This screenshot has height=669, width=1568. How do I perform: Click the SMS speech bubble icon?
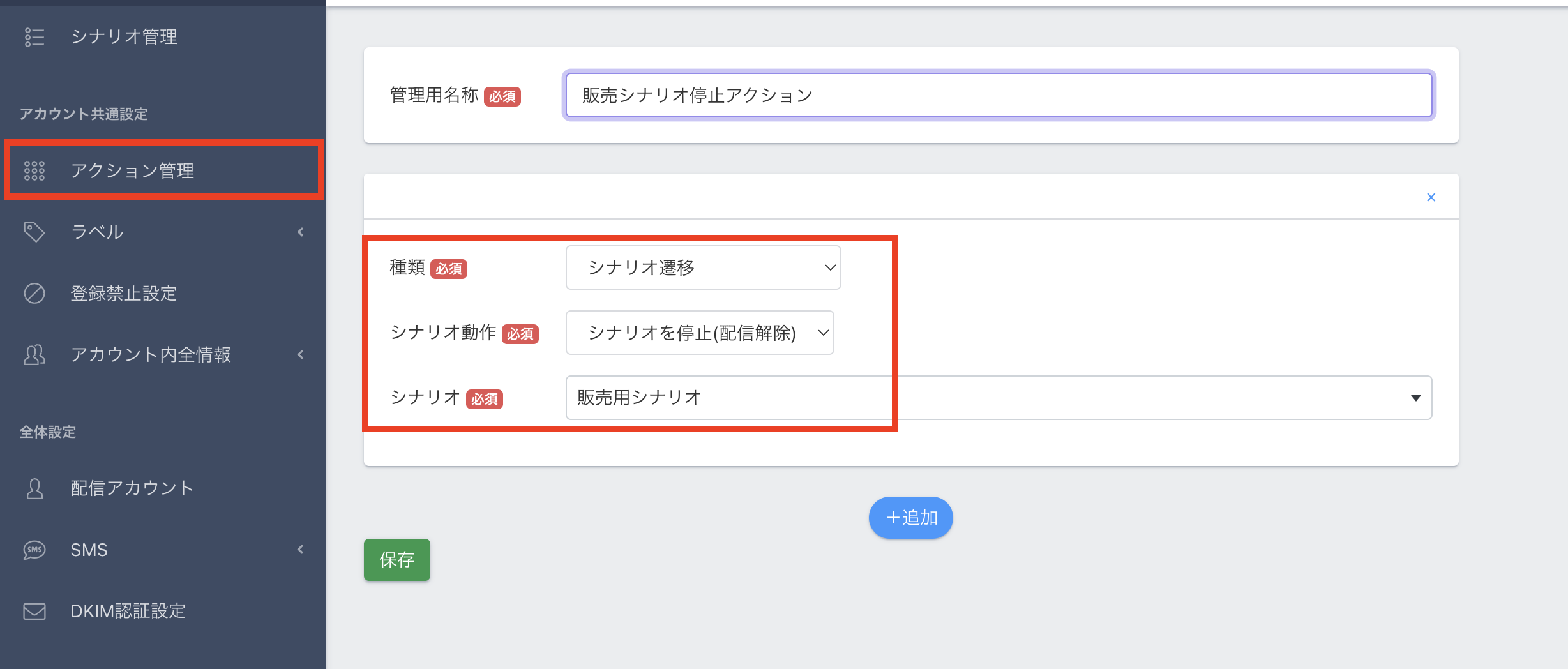pyautogui.click(x=34, y=550)
